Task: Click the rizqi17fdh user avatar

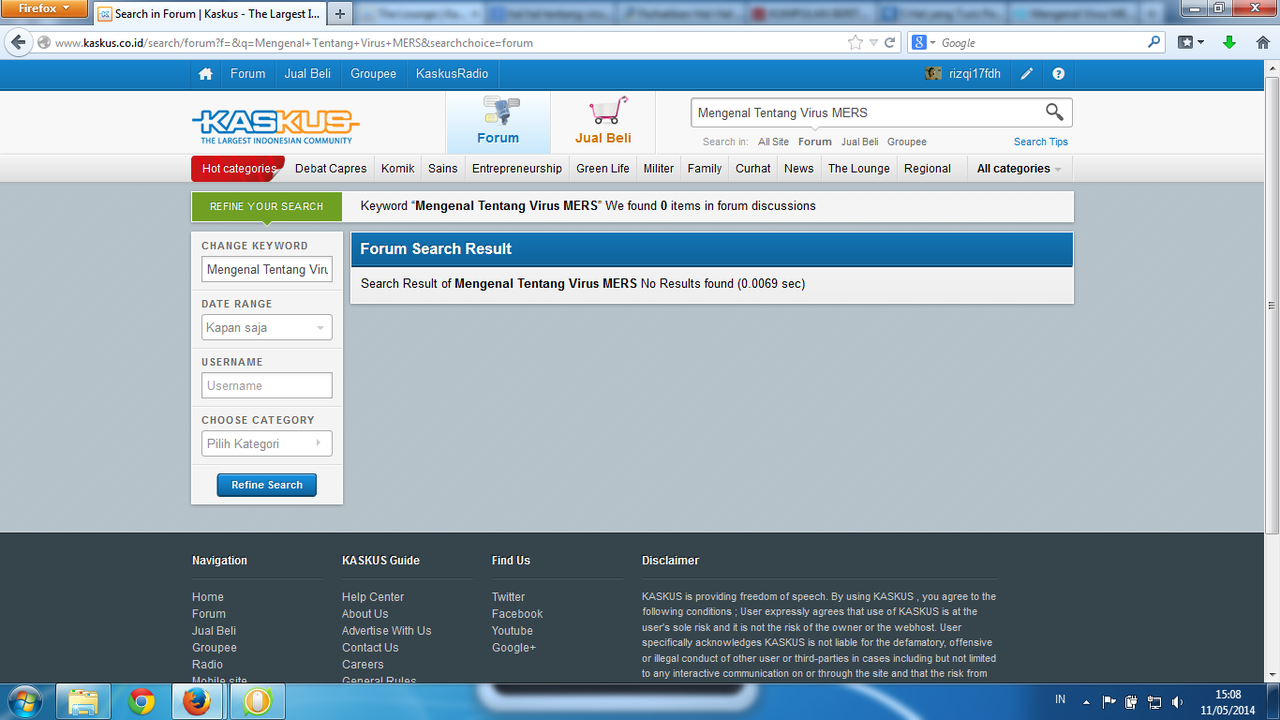Action: [933, 74]
